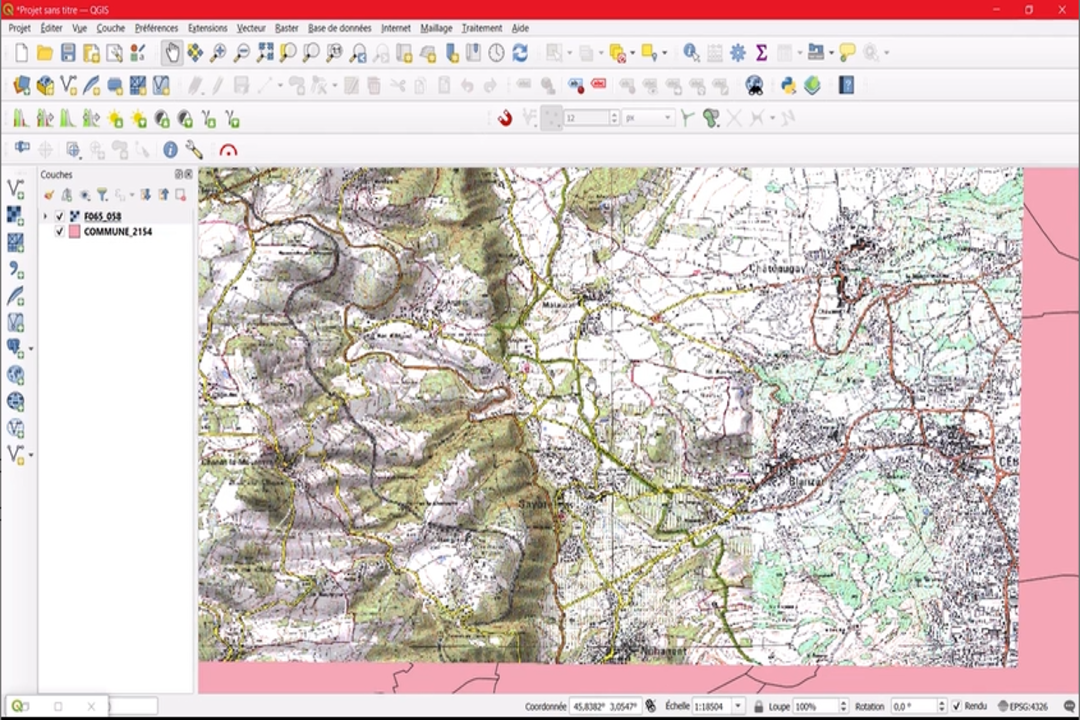The height and width of the screenshot is (720, 1080).
Task: Save the project with the diskette icon
Action: tap(66, 52)
